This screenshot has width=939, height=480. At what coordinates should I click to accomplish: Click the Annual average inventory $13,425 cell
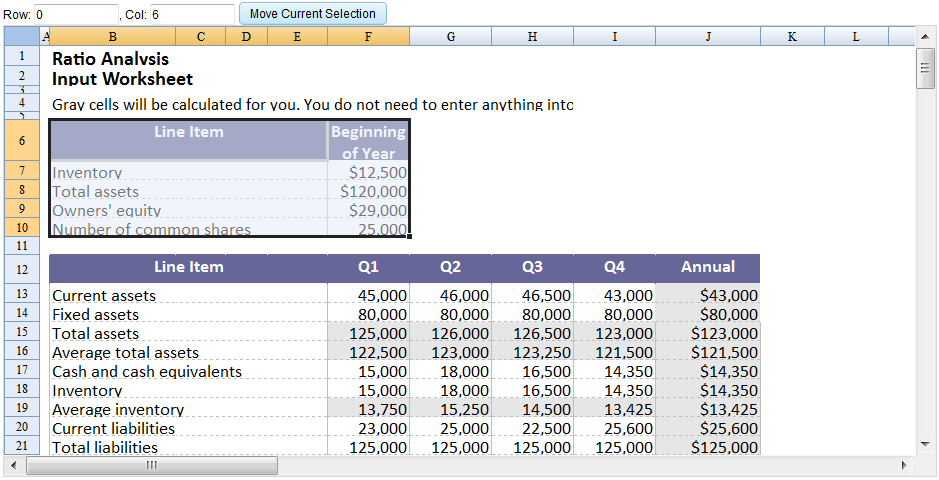(708, 409)
